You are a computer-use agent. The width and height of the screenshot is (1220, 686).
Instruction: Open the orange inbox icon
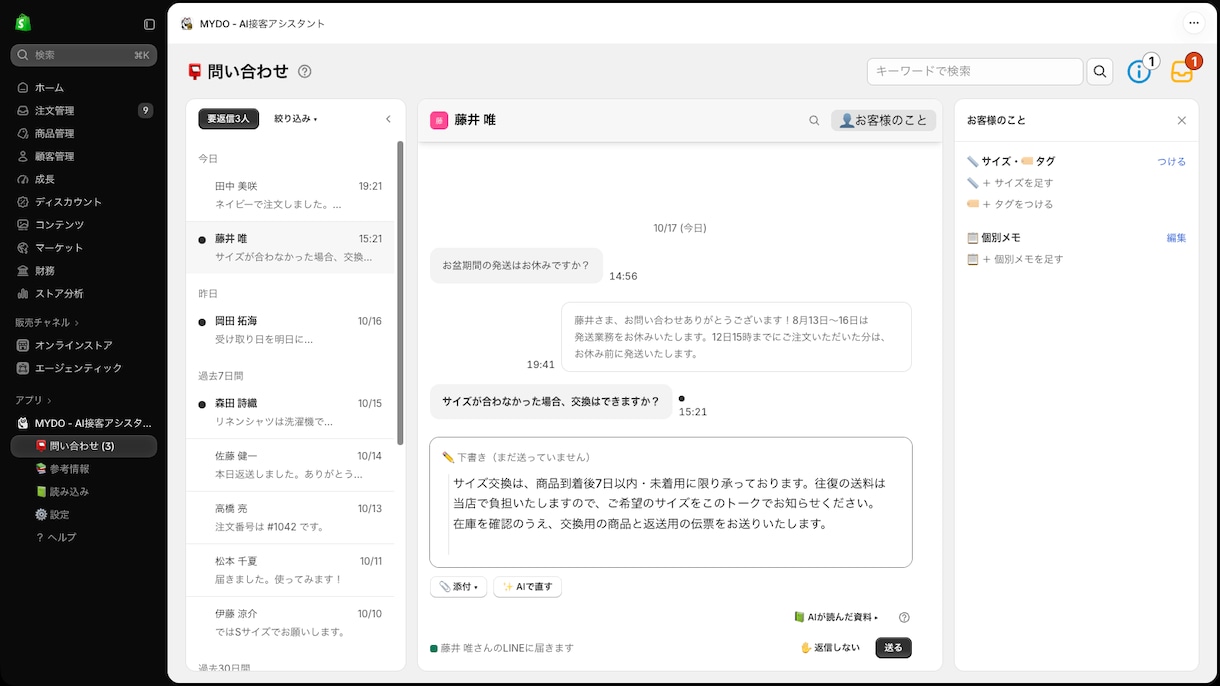click(x=1183, y=71)
